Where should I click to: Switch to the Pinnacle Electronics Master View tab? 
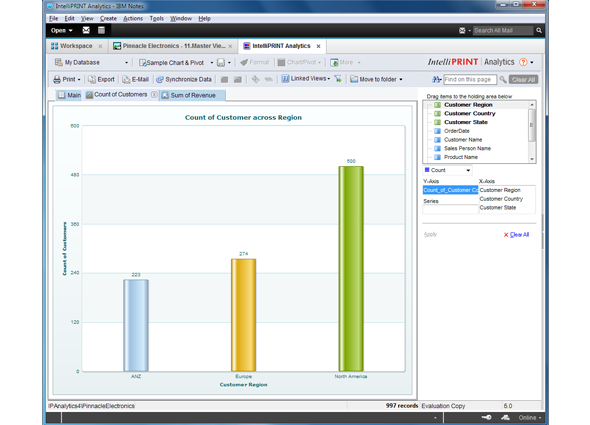coord(173,46)
